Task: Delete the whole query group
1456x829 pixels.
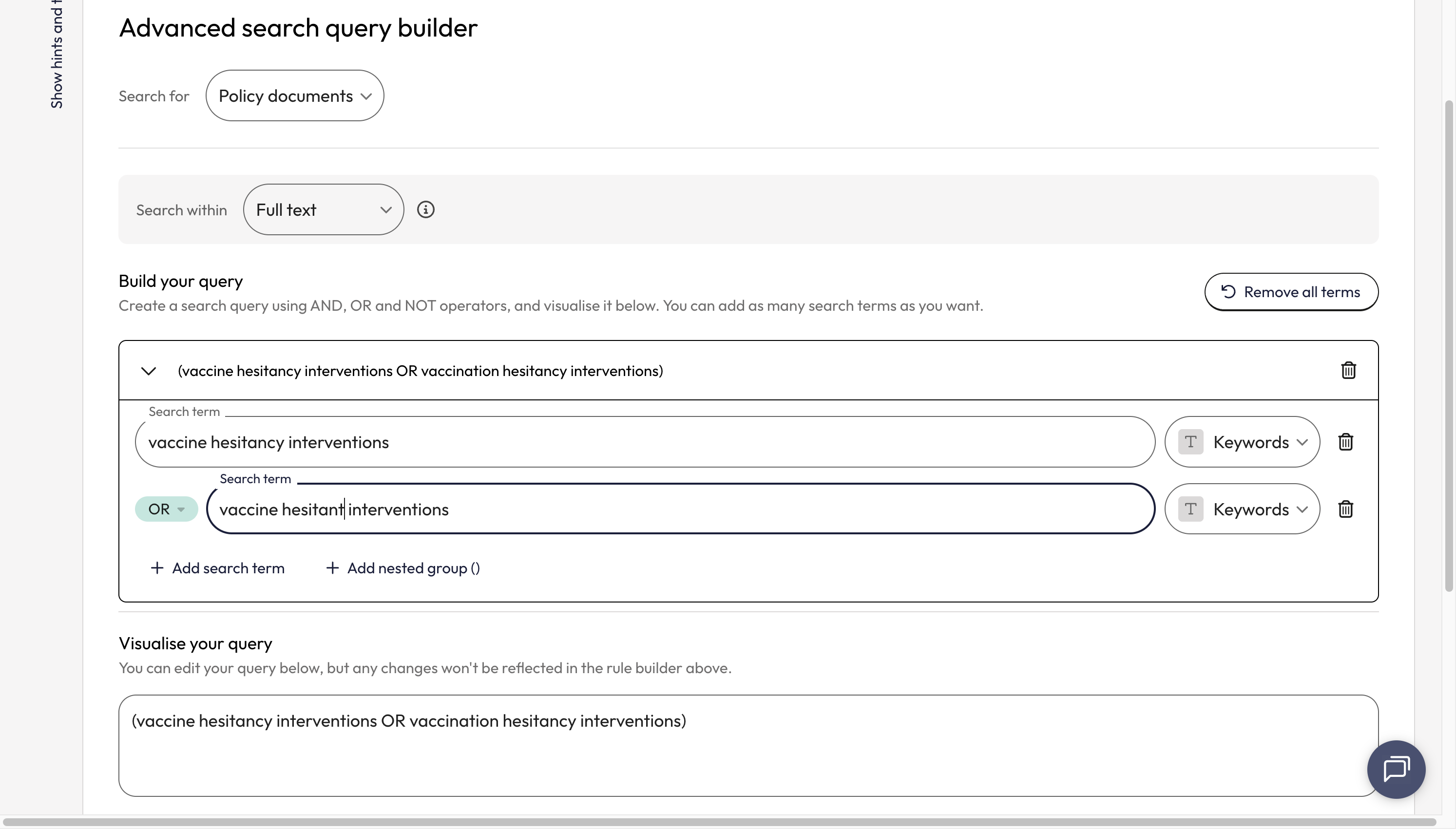Action: click(x=1348, y=370)
